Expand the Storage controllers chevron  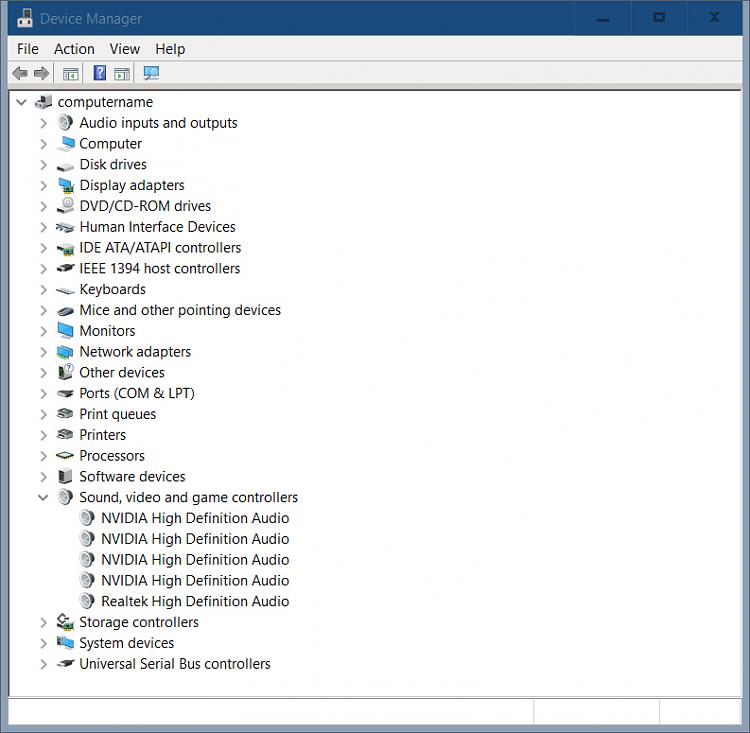44,622
